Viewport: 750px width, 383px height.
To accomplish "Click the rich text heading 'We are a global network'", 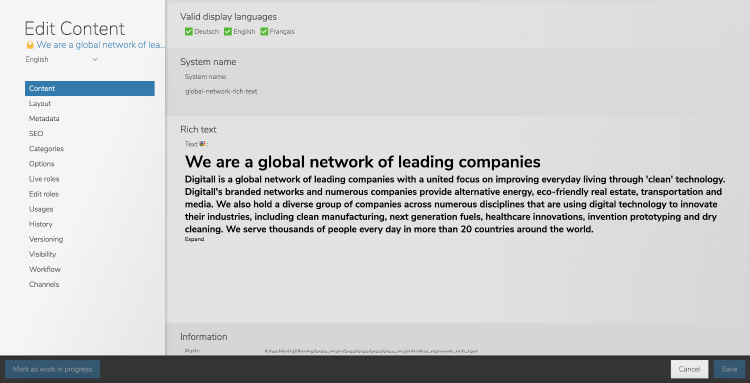I will pyautogui.click(x=363, y=162).
